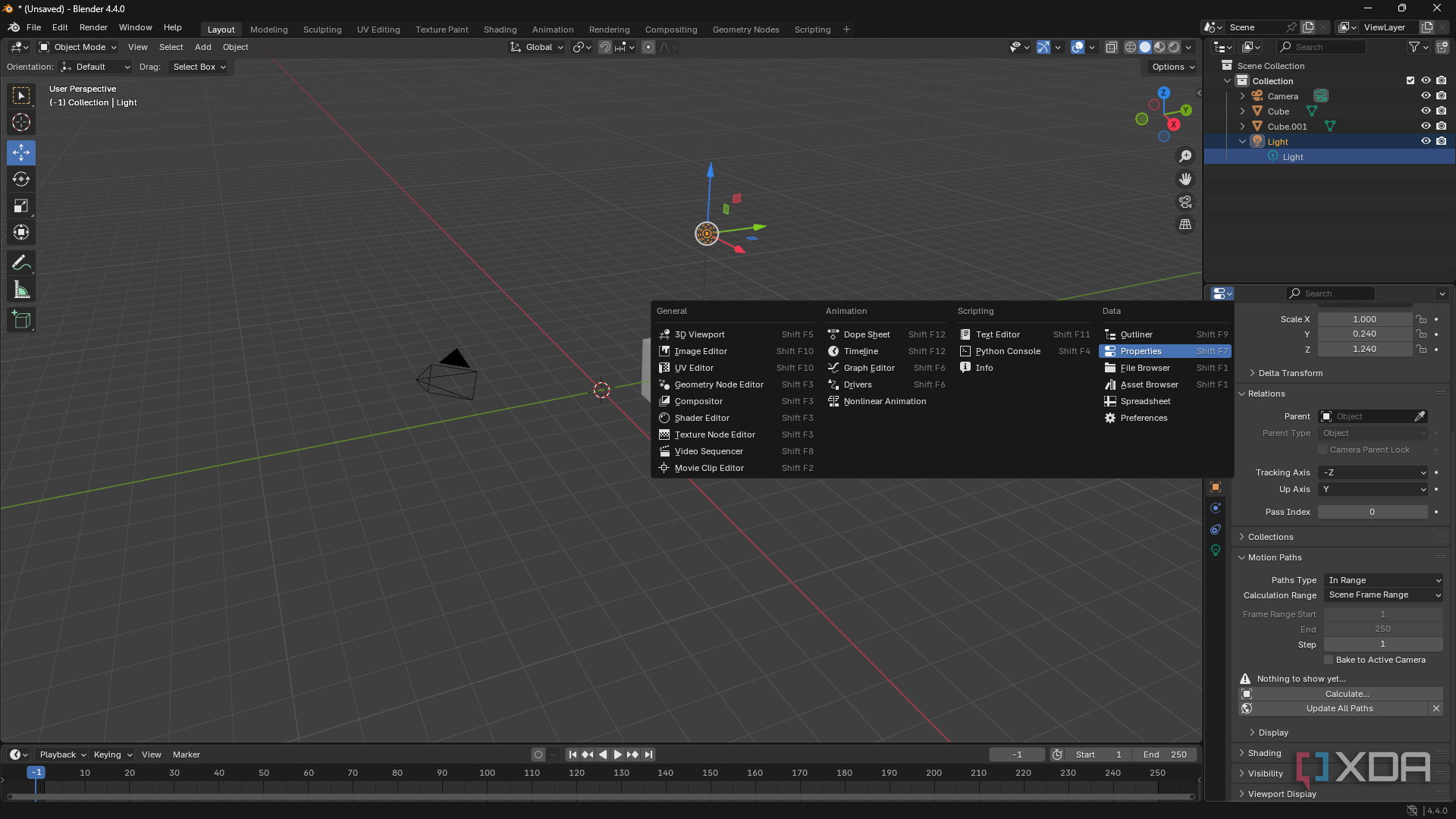Viewport: 1456px width, 819px height.
Task: Open the Keying popover in timeline
Action: point(112,755)
